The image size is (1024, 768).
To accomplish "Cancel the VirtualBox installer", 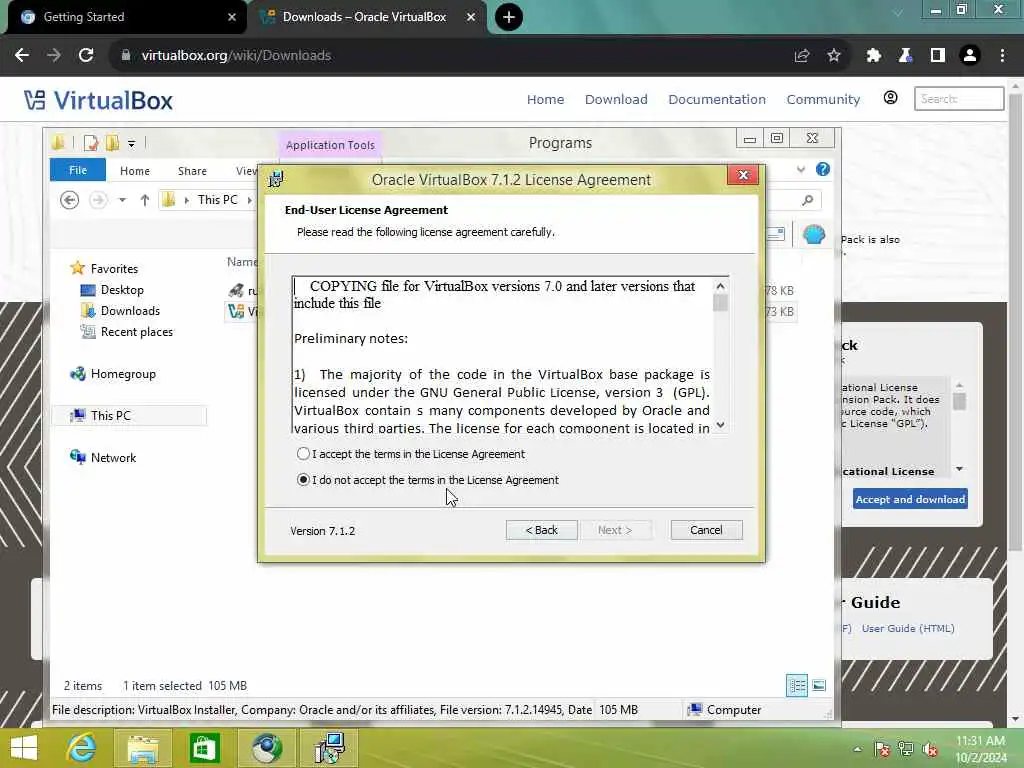I will [706, 530].
